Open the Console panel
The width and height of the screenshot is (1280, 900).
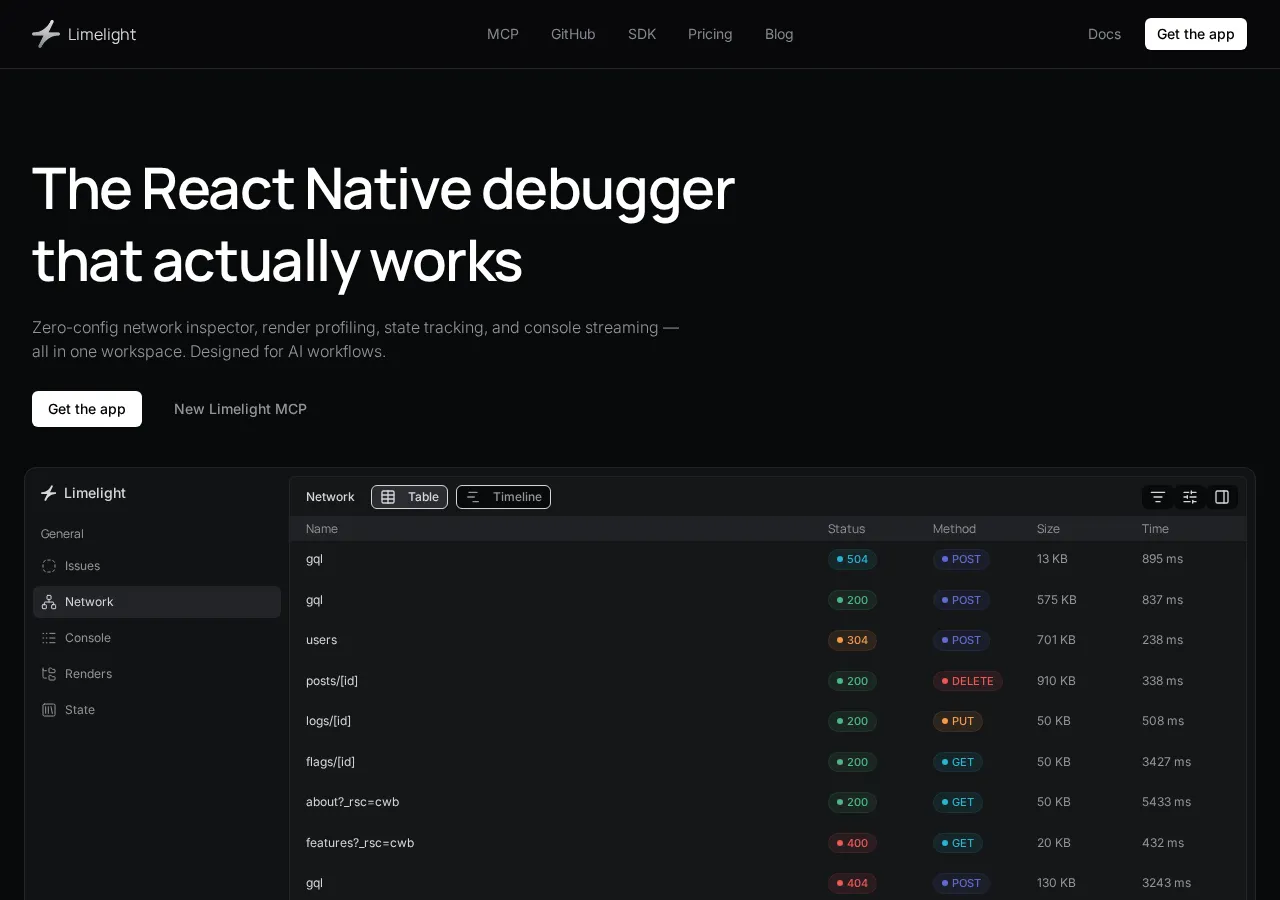click(x=87, y=637)
